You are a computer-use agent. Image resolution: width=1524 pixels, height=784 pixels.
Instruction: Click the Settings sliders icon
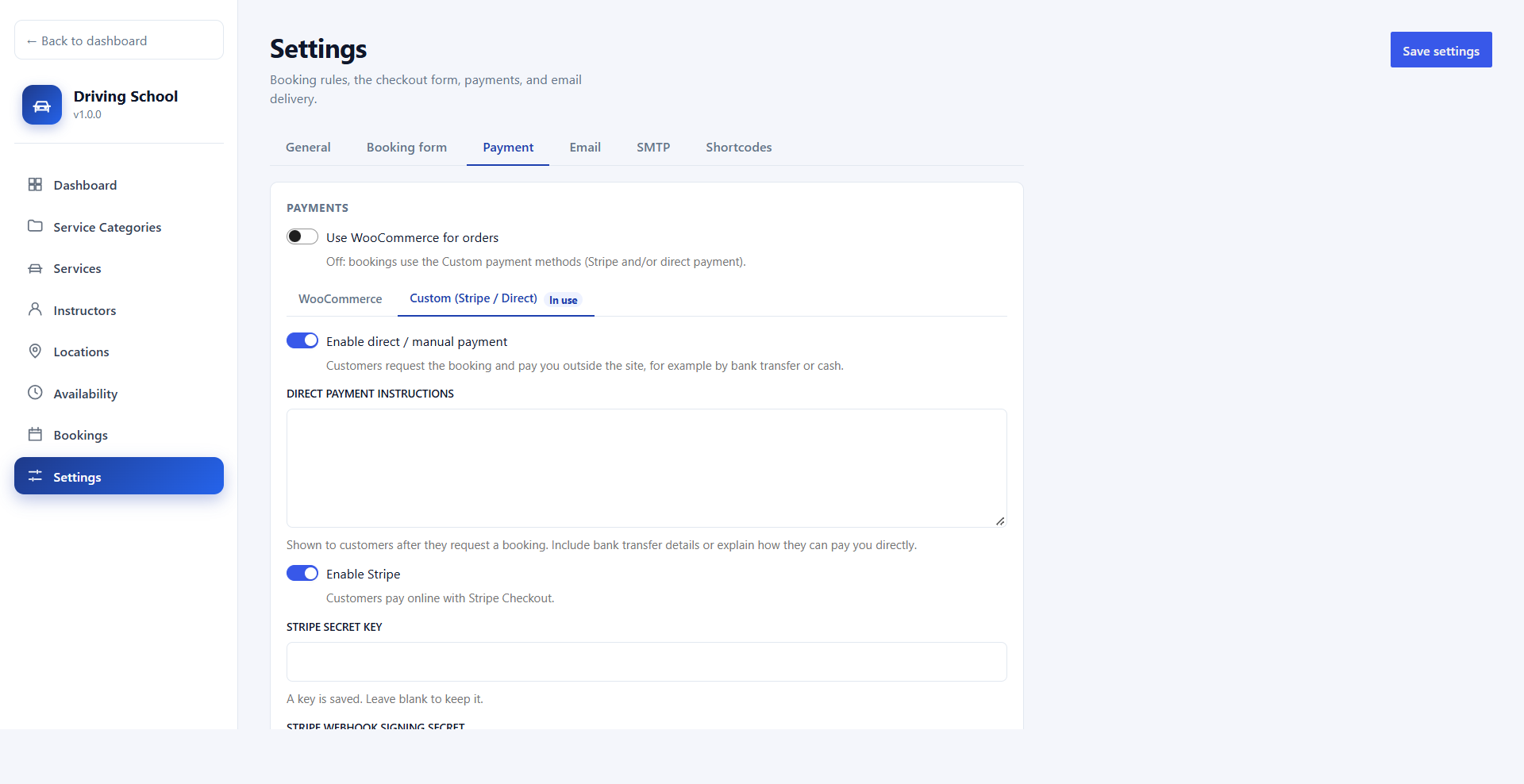[35, 476]
